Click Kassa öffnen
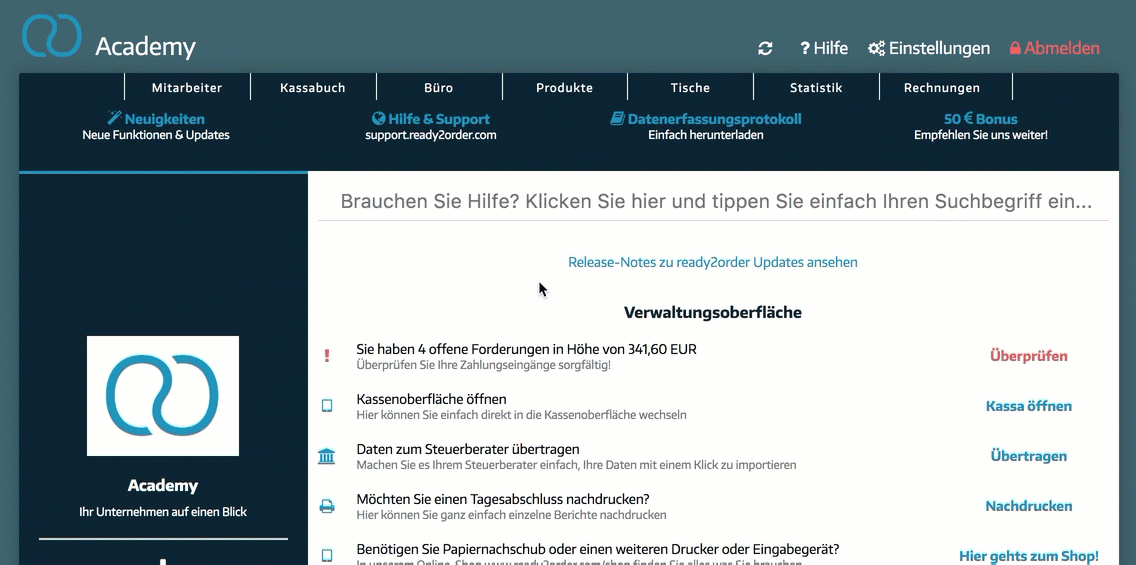This screenshot has width=1136, height=565. [1028, 406]
